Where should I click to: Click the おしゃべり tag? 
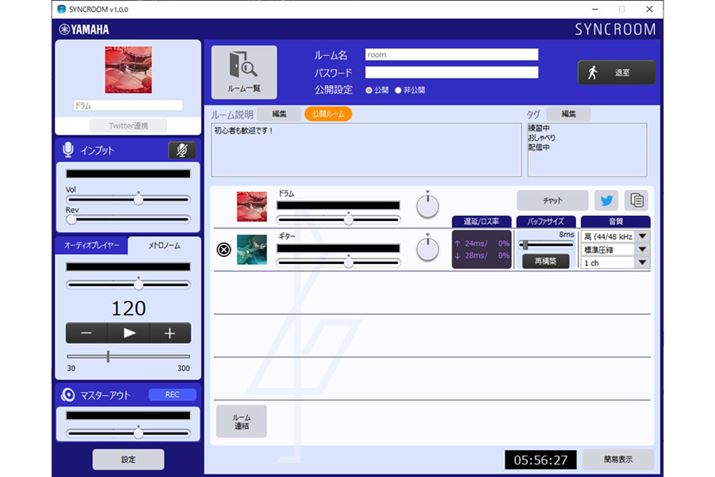coord(541,138)
